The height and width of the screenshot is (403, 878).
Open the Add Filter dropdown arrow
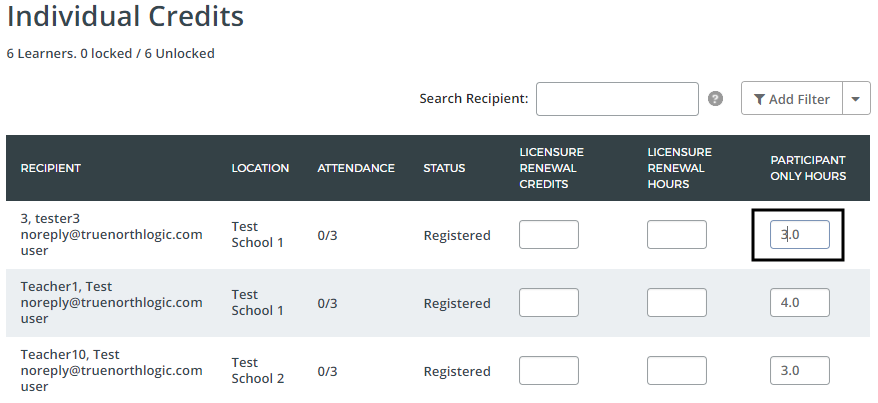856,99
